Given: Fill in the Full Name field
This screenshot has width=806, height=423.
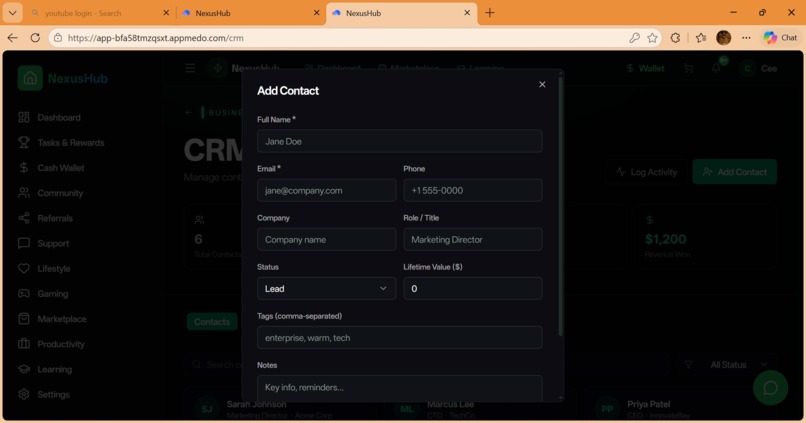Looking at the screenshot, I should point(399,141).
